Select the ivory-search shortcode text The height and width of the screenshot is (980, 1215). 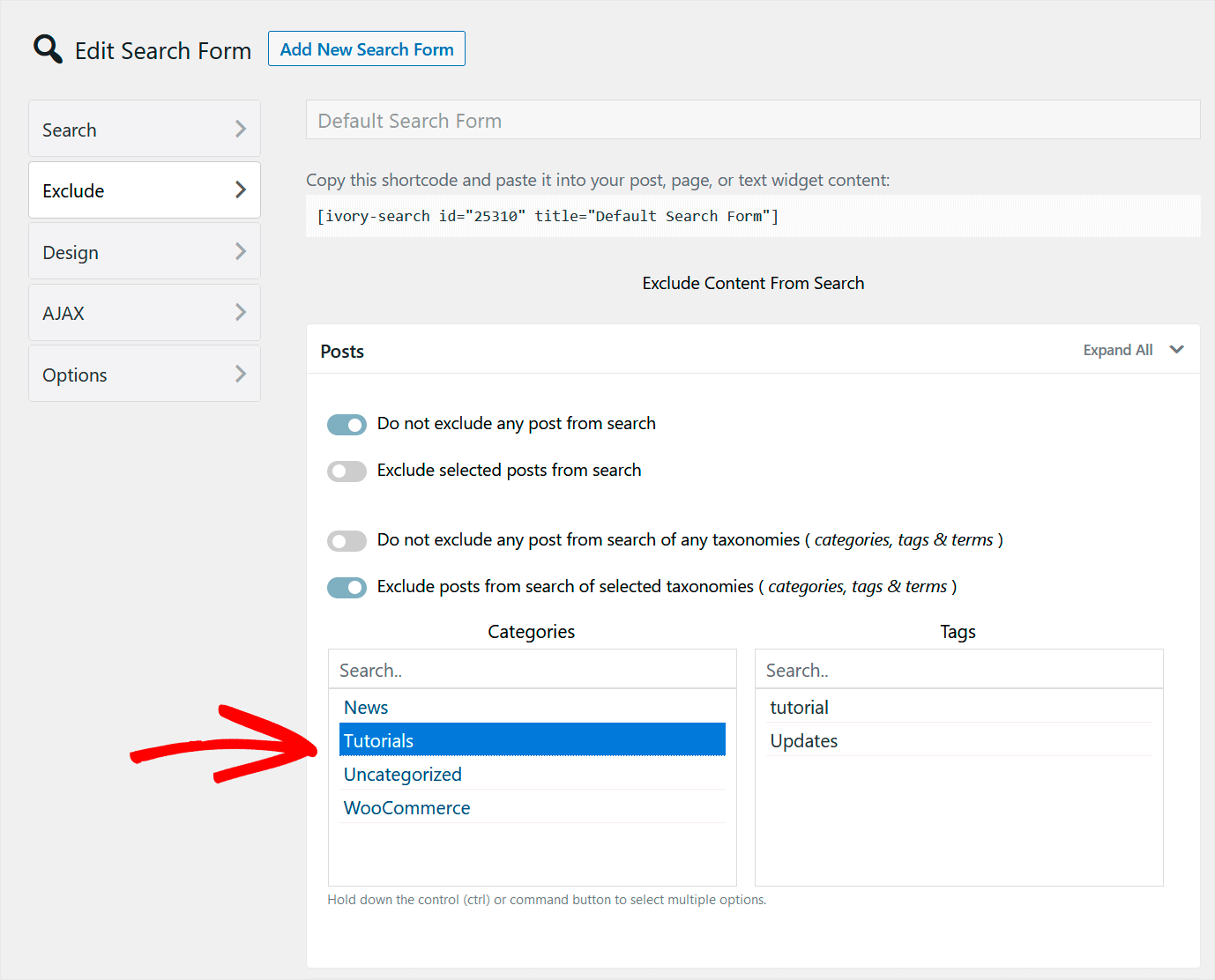548,216
